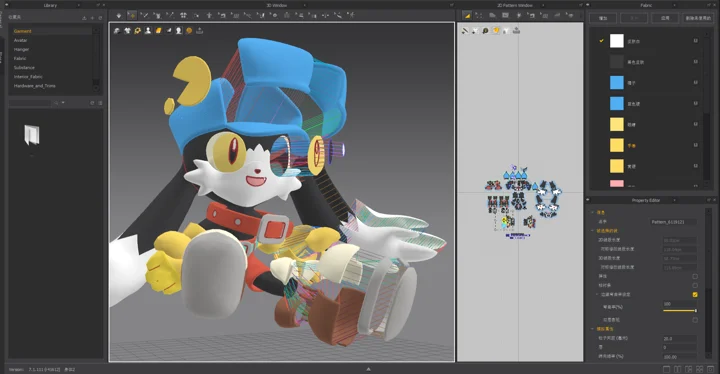Click the up arrow at the status bar center
Image resolution: width=720 pixels, height=374 pixels.
pos(368,369)
